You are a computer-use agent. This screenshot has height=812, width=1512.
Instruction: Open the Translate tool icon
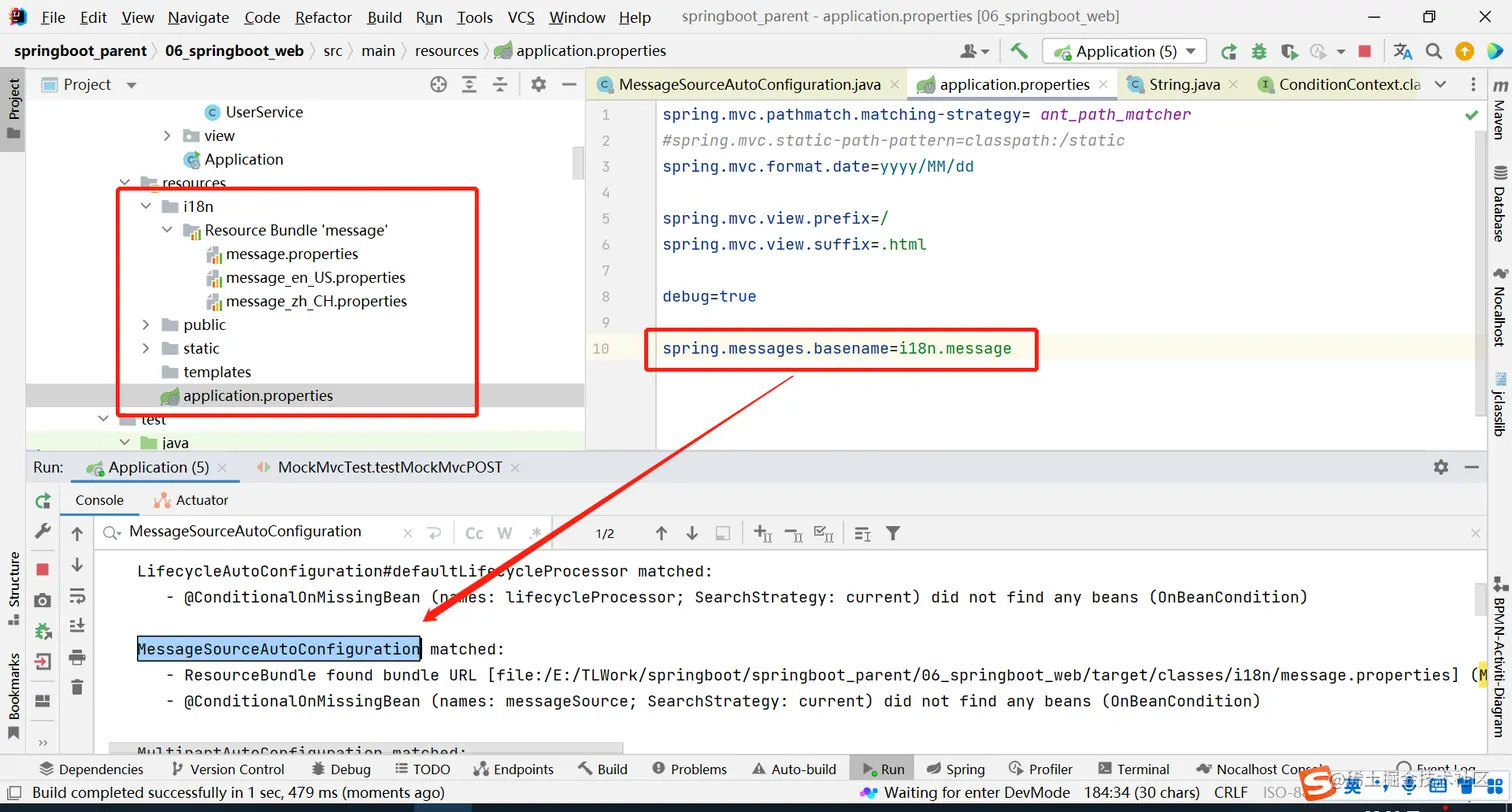pyautogui.click(x=1403, y=51)
